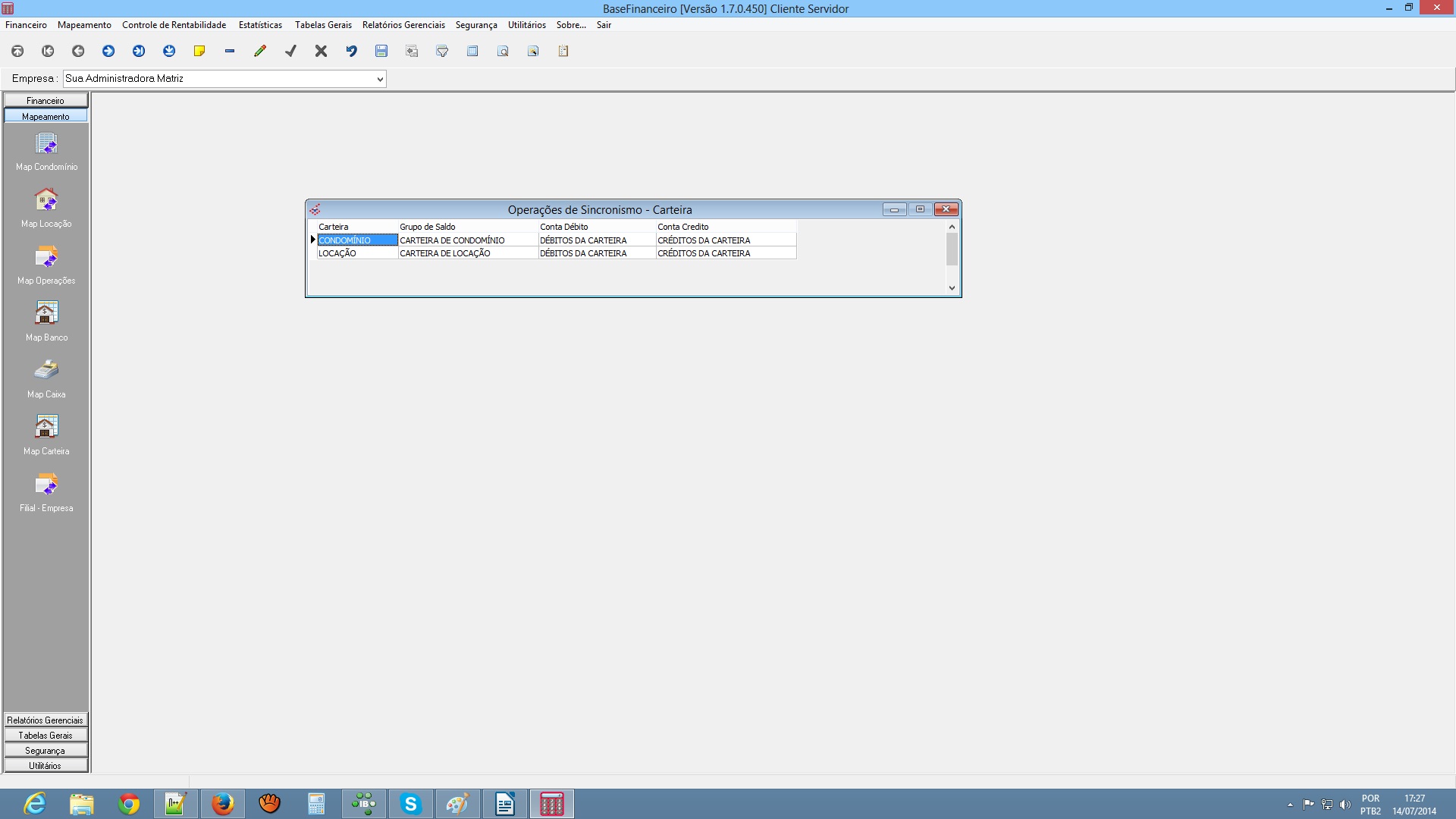Click the checkmark confirm icon in toolbar
The height and width of the screenshot is (819, 1456).
(290, 51)
